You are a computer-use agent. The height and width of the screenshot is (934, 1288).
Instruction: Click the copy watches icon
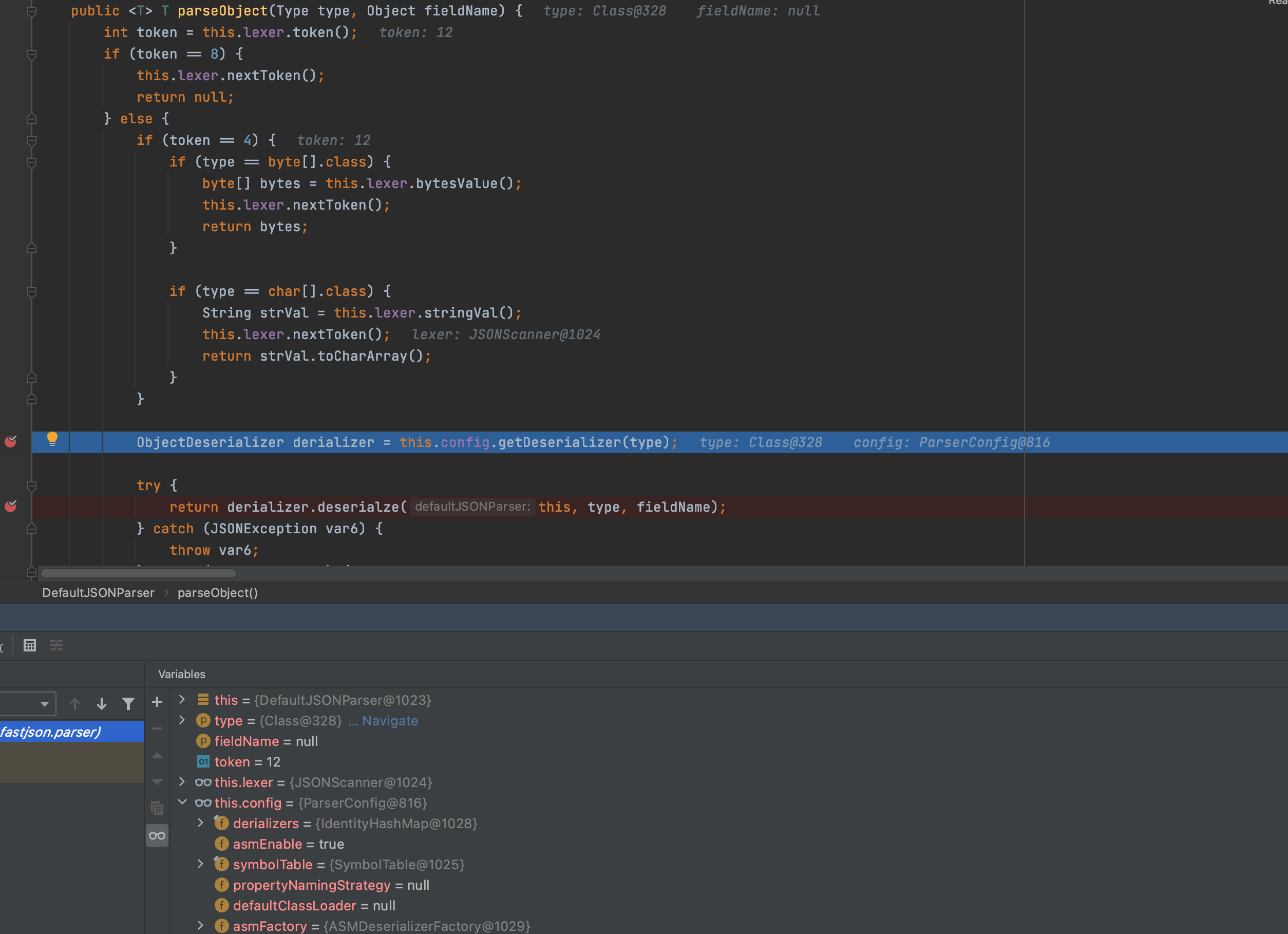pos(157,808)
